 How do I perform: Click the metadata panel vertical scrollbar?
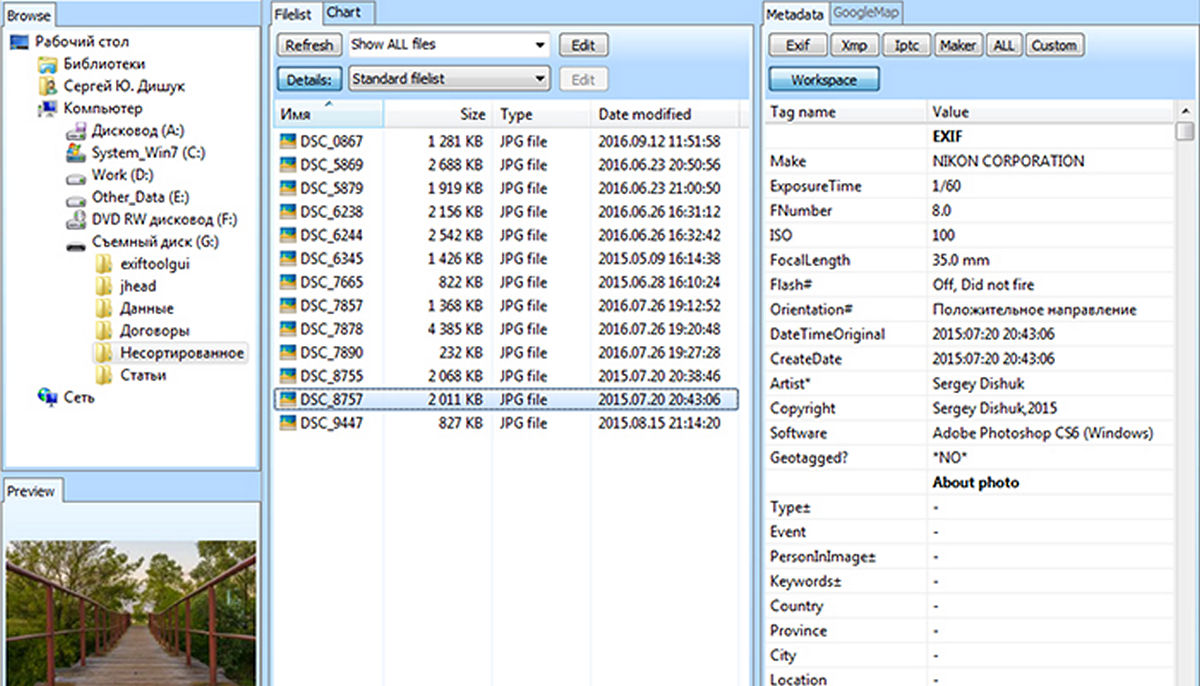click(x=1185, y=400)
